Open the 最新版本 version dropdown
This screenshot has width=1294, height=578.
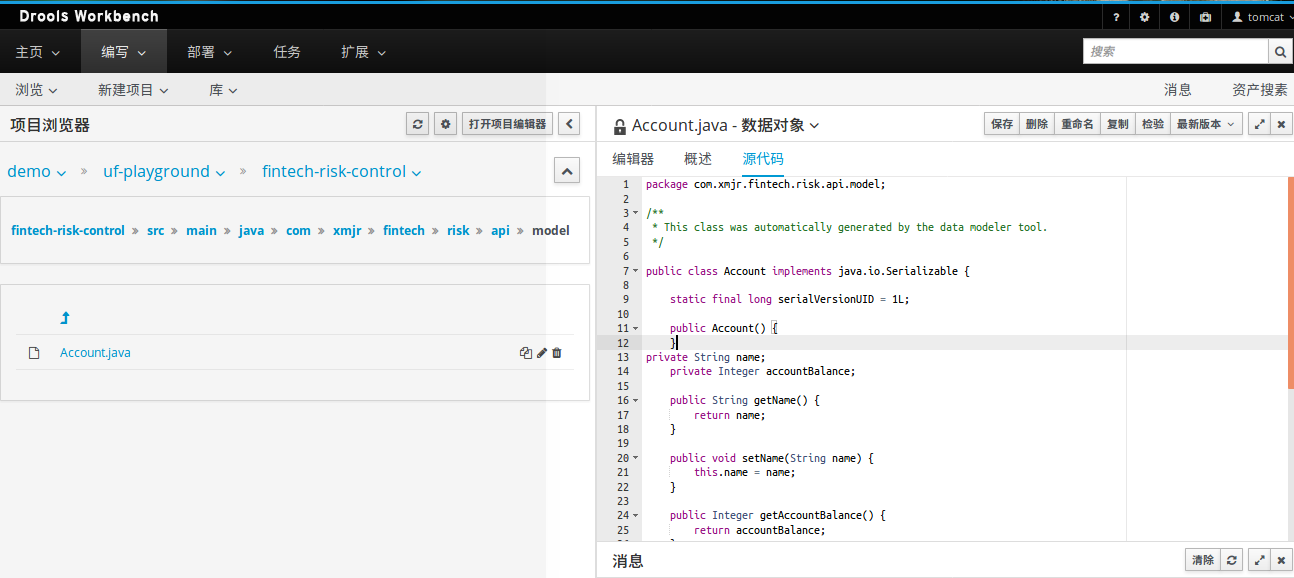pos(1207,124)
